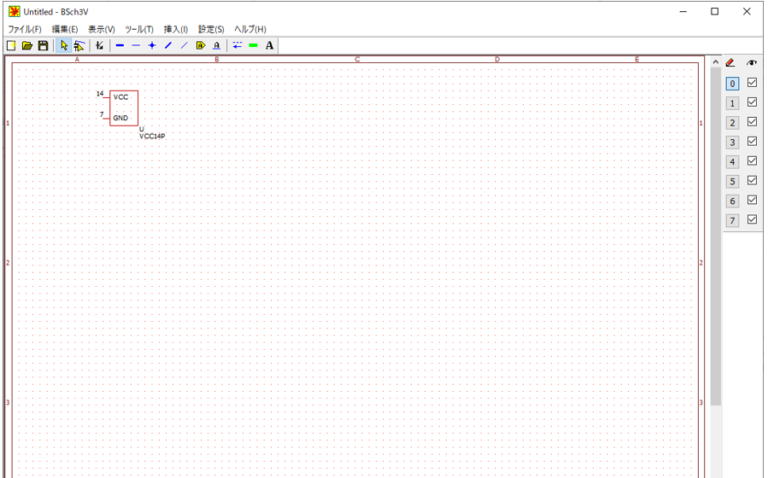Select the yellow Tag tool

point(200,45)
